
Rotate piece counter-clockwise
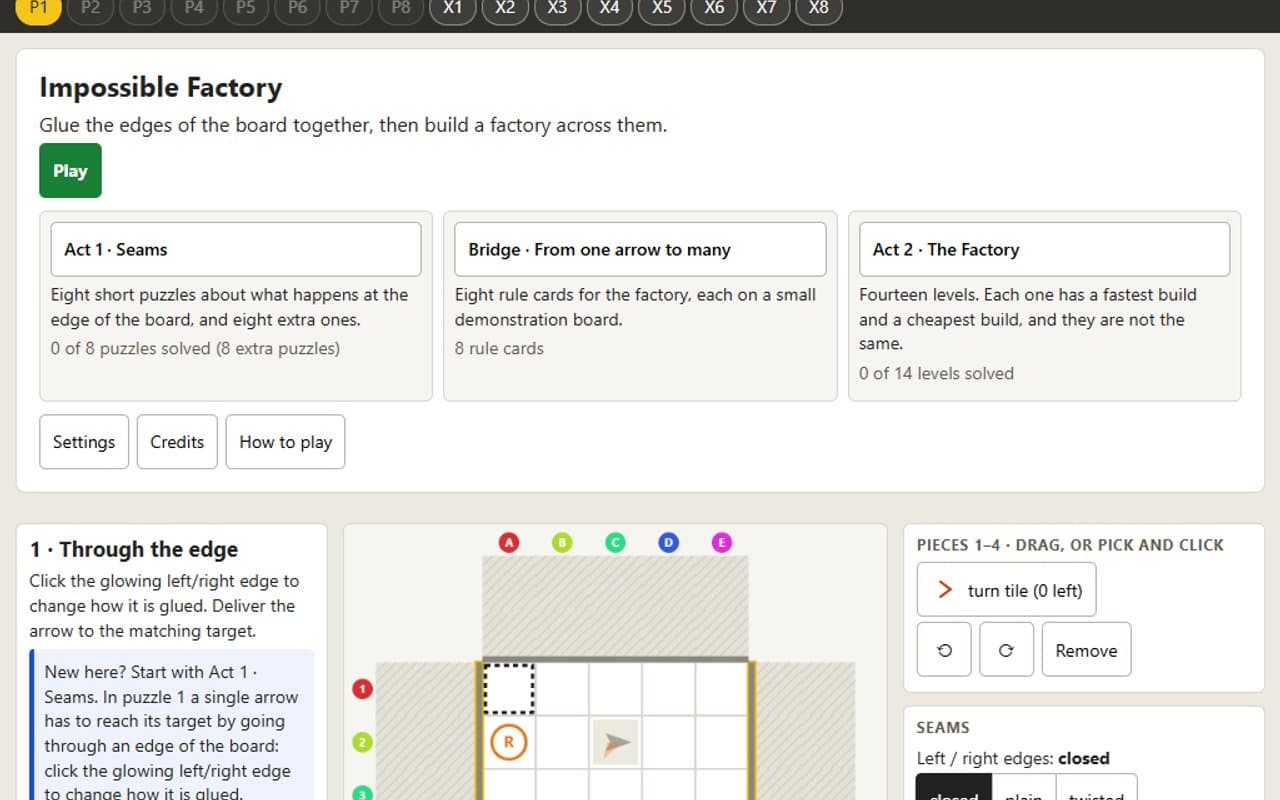pyautogui.click(x=944, y=650)
